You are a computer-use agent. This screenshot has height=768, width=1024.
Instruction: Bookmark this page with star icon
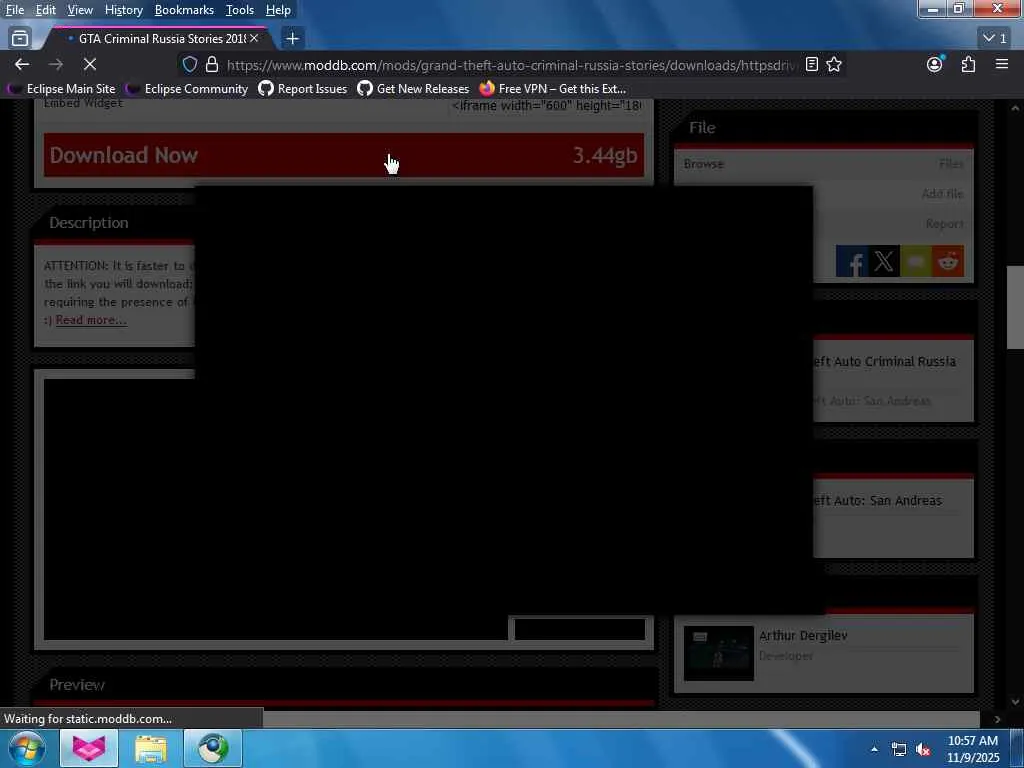[834, 64]
